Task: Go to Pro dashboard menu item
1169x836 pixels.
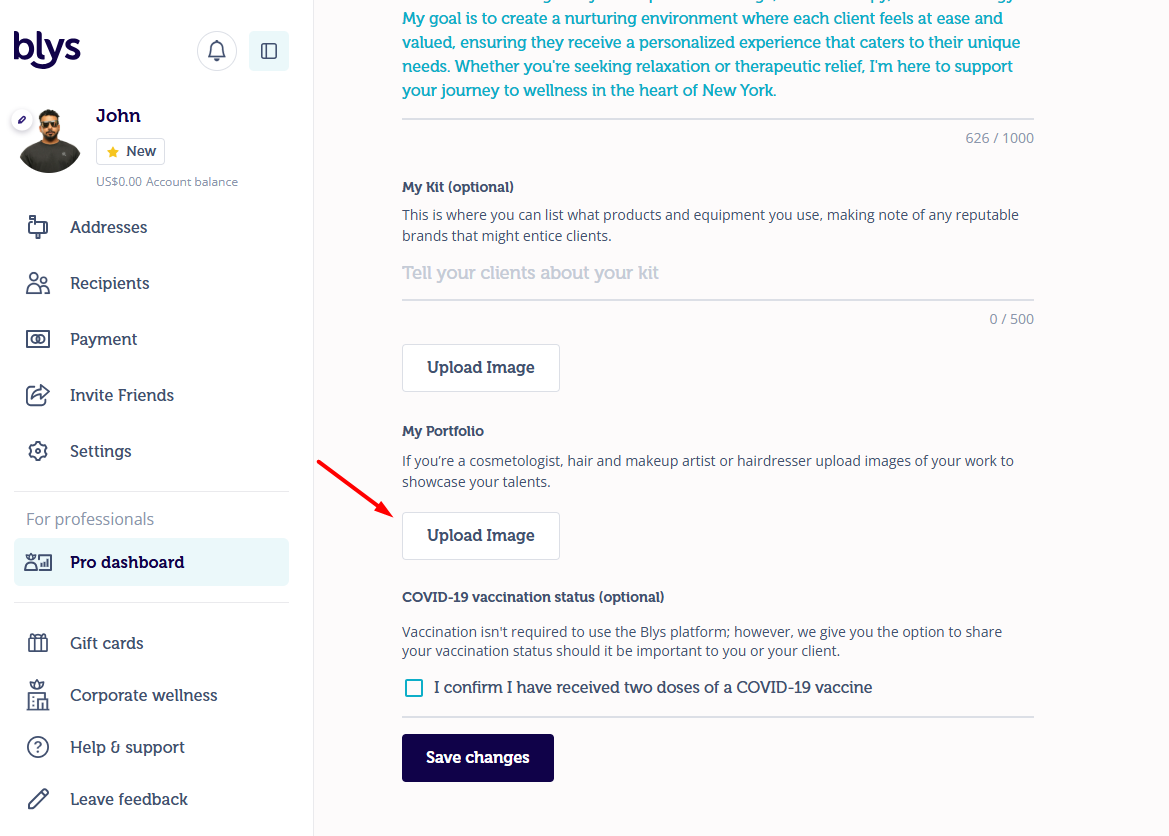Action: [x=151, y=562]
